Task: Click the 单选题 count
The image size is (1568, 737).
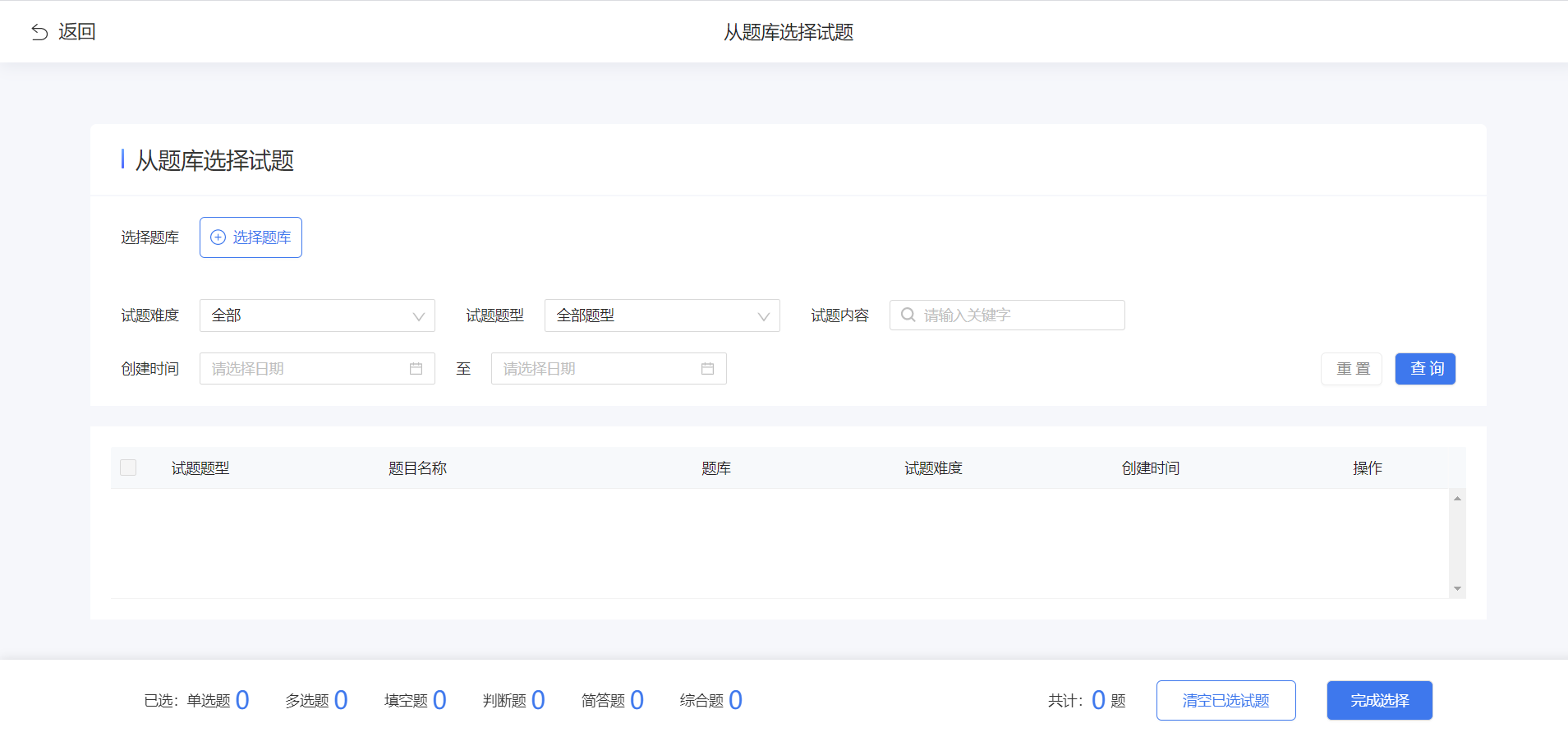Action: pos(242,700)
